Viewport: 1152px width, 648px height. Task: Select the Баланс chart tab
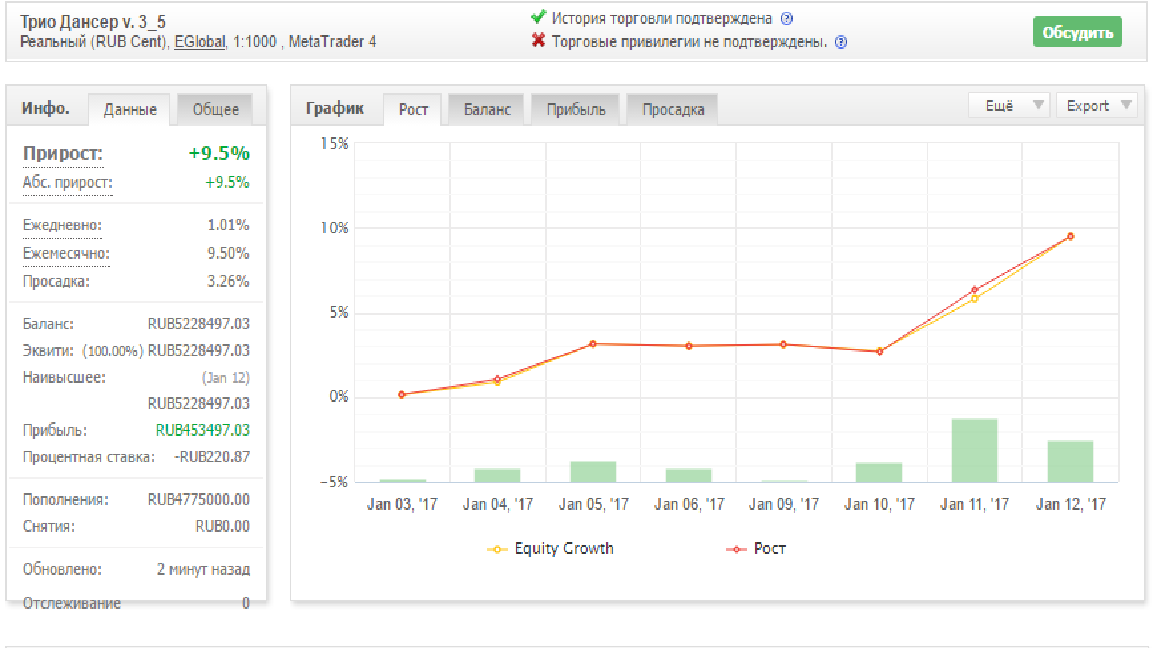486,109
